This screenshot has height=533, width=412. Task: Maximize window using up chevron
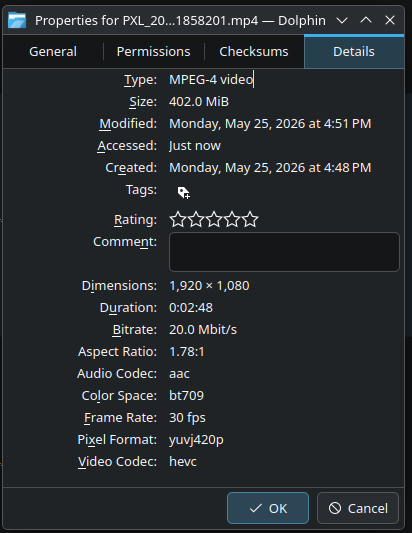click(x=366, y=20)
